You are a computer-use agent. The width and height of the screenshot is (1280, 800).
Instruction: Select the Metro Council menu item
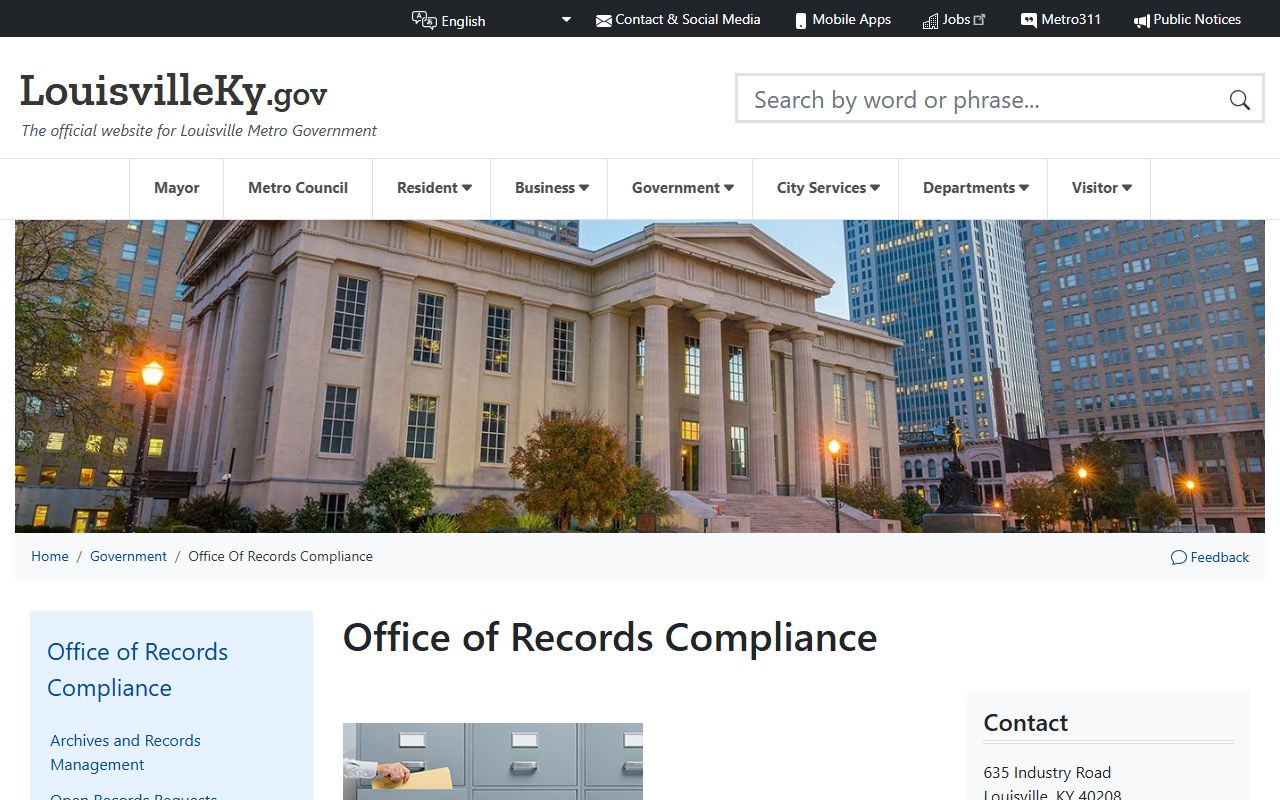298,188
